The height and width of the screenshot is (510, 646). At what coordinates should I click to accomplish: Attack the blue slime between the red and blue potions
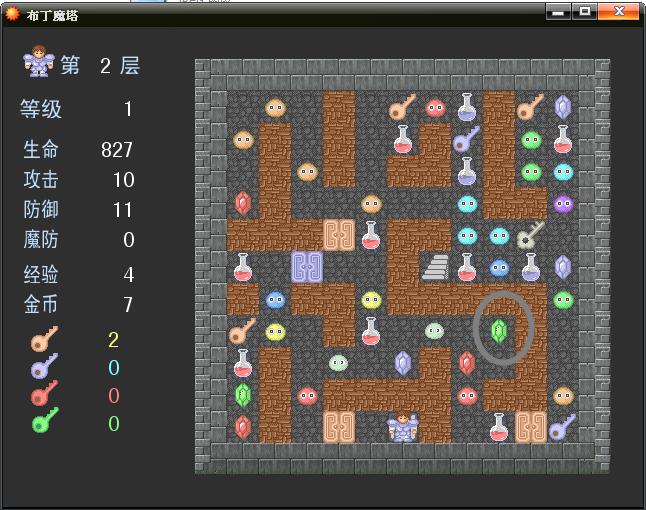(499, 268)
